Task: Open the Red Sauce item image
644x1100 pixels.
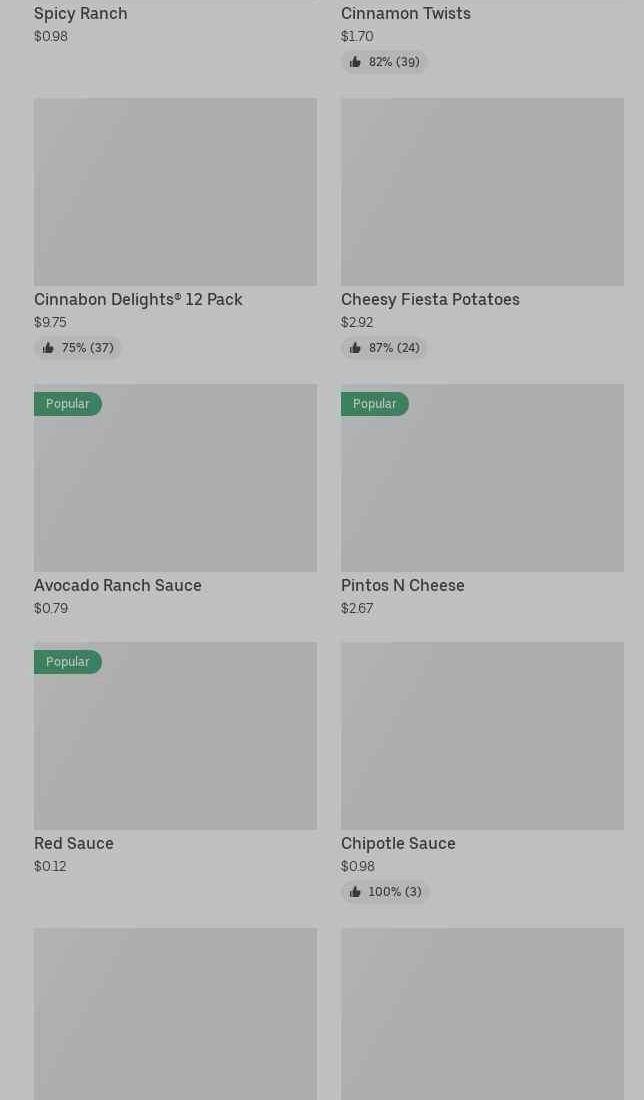Action: click(x=175, y=748)
